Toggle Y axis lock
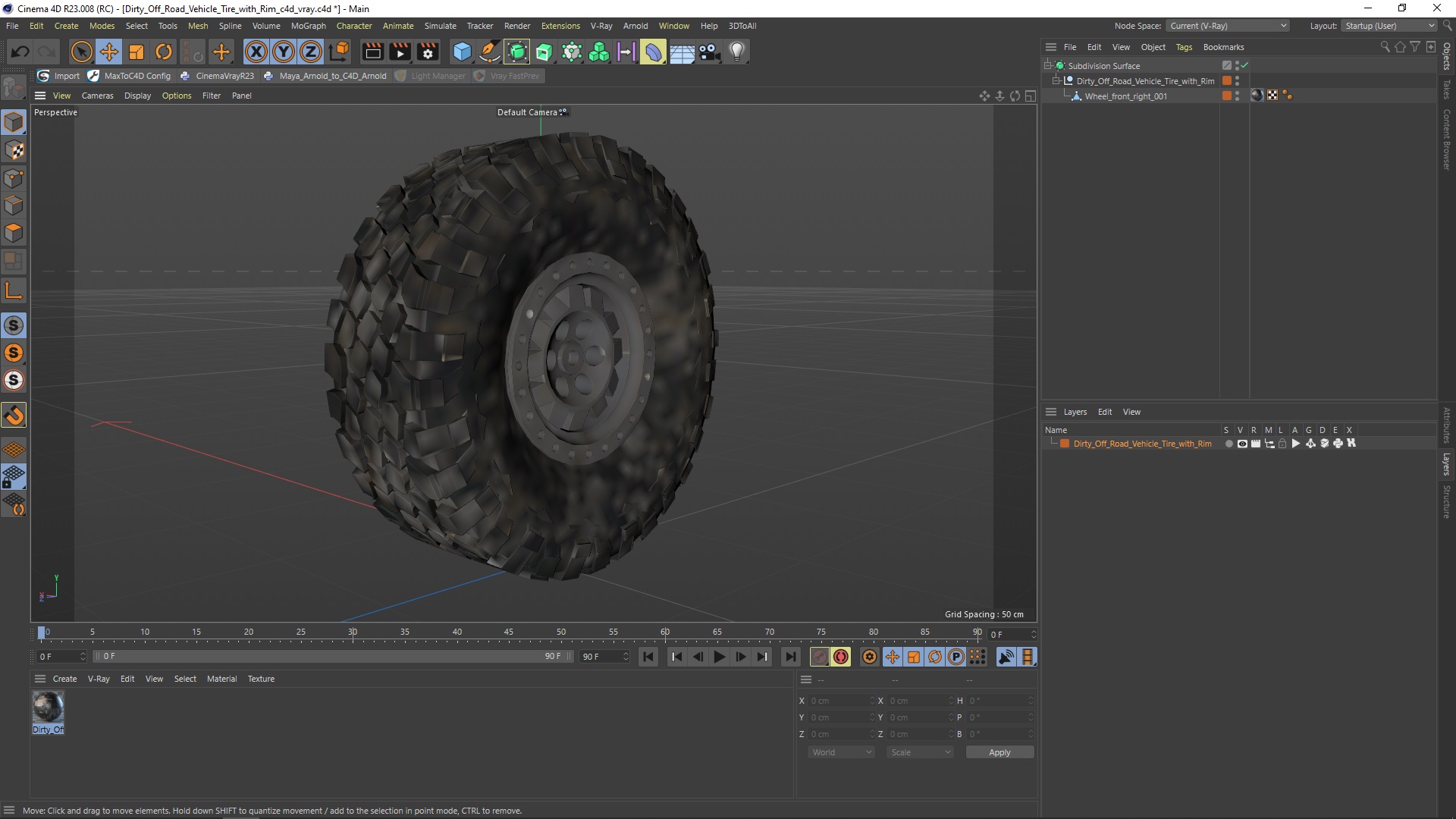Image resolution: width=1456 pixels, height=819 pixels. (x=284, y=52)
